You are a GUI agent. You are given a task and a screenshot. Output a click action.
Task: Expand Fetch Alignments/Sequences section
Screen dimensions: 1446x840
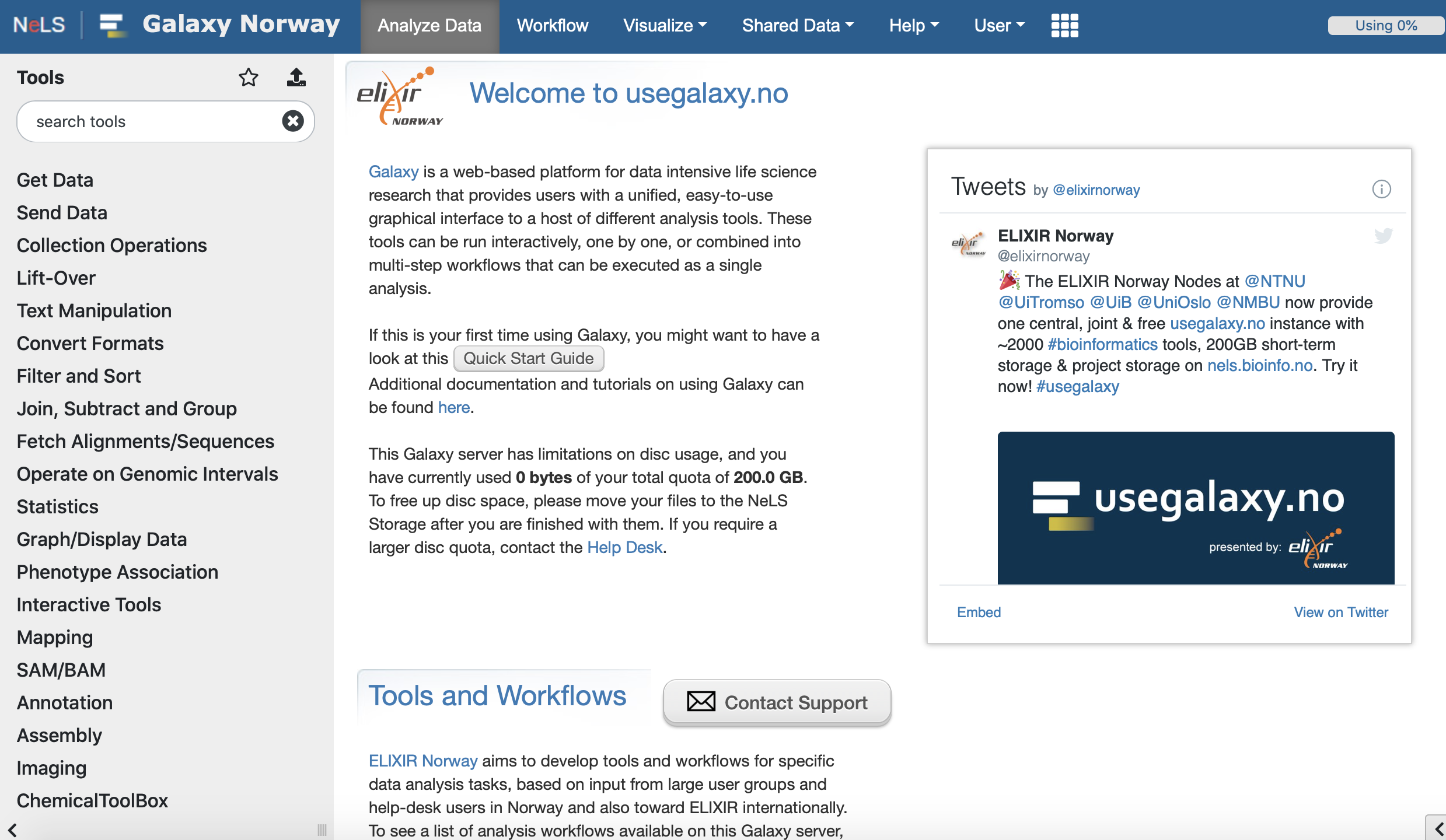145,441
